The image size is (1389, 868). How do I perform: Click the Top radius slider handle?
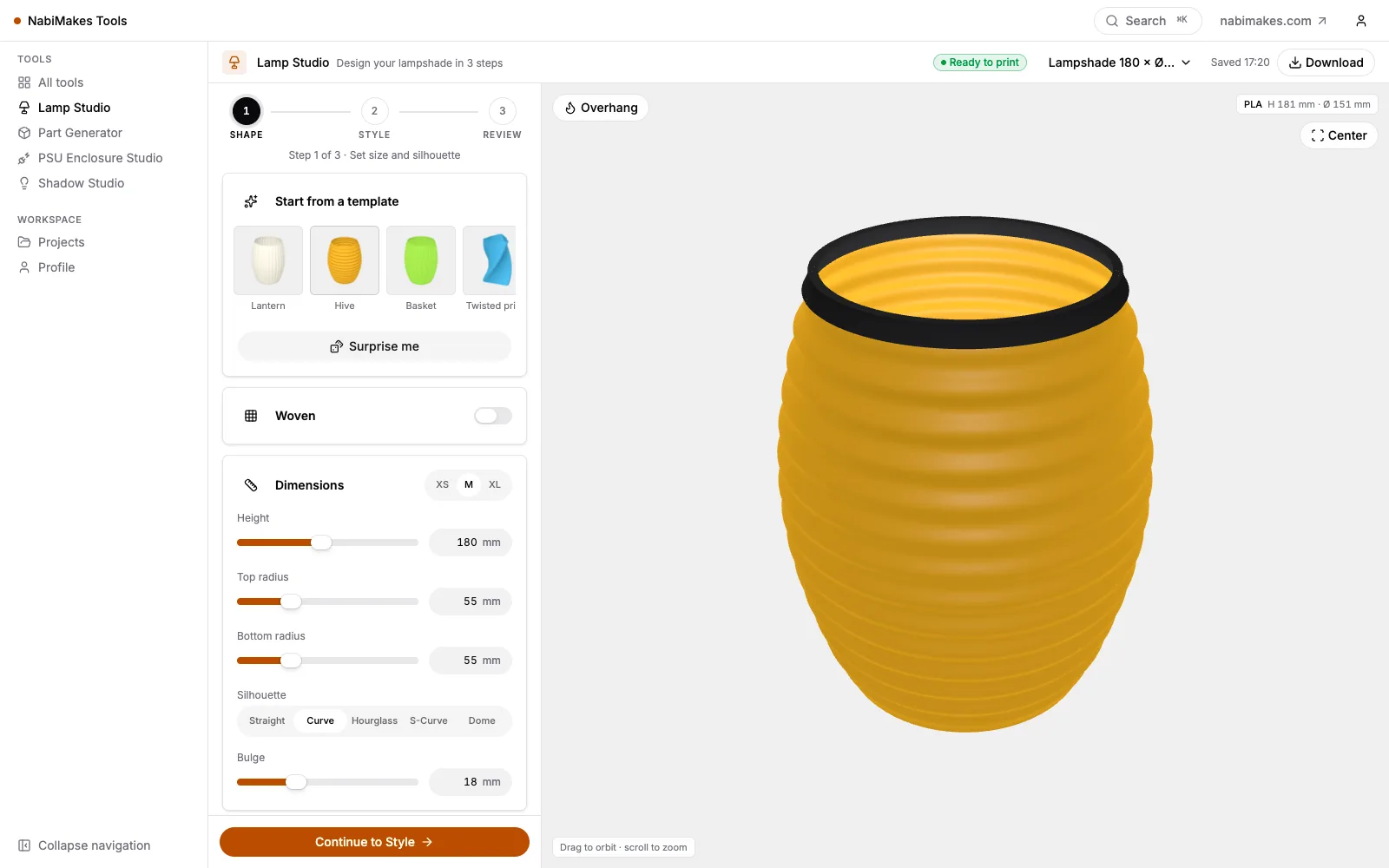click(291, 602)
